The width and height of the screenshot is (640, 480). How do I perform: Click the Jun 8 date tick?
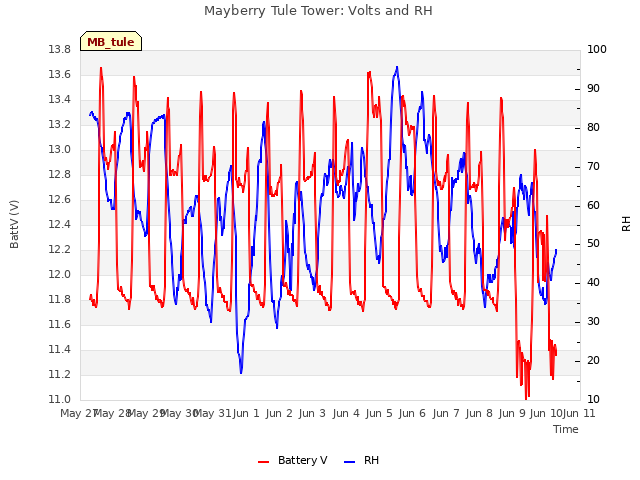pyautogui.click(x=479, y=414)
